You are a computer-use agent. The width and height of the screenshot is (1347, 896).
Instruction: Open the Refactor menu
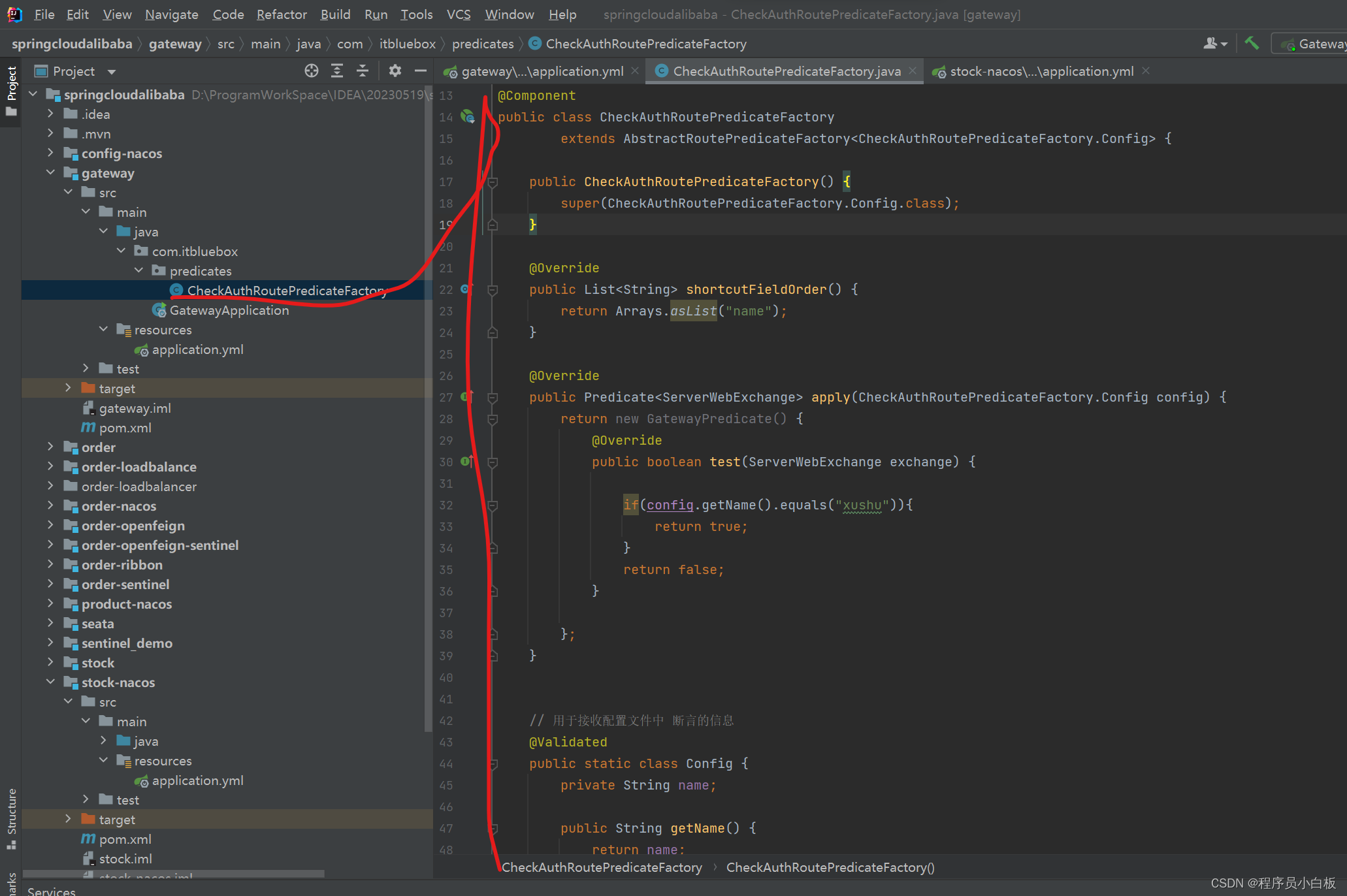[281, 14]
